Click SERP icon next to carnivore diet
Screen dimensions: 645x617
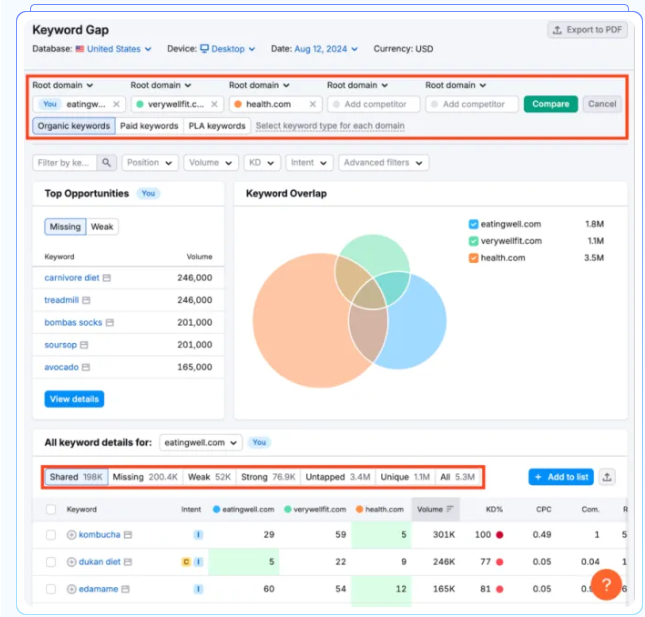107,278
